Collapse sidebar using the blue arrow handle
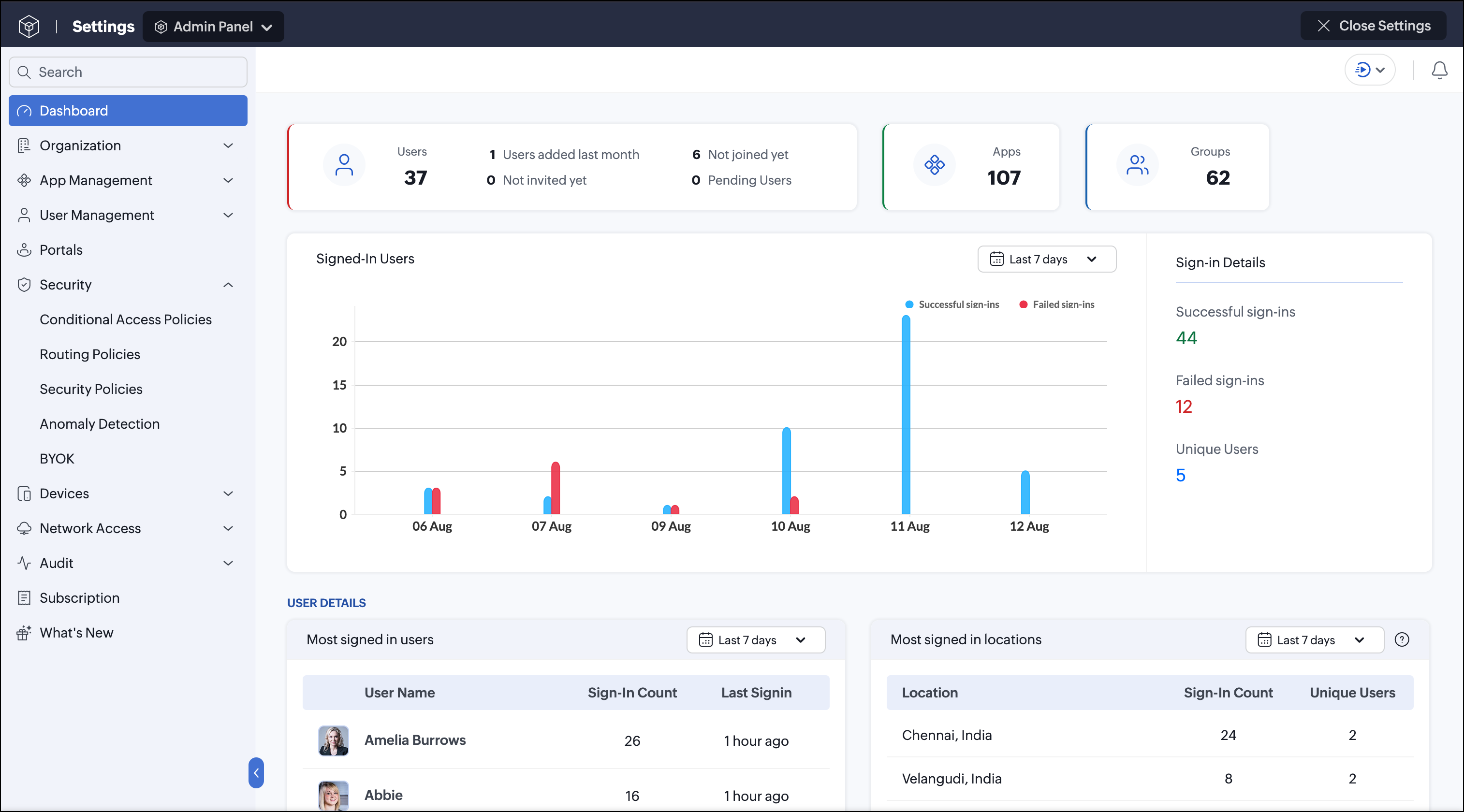1464x812 pixels. tap(256, 773)
